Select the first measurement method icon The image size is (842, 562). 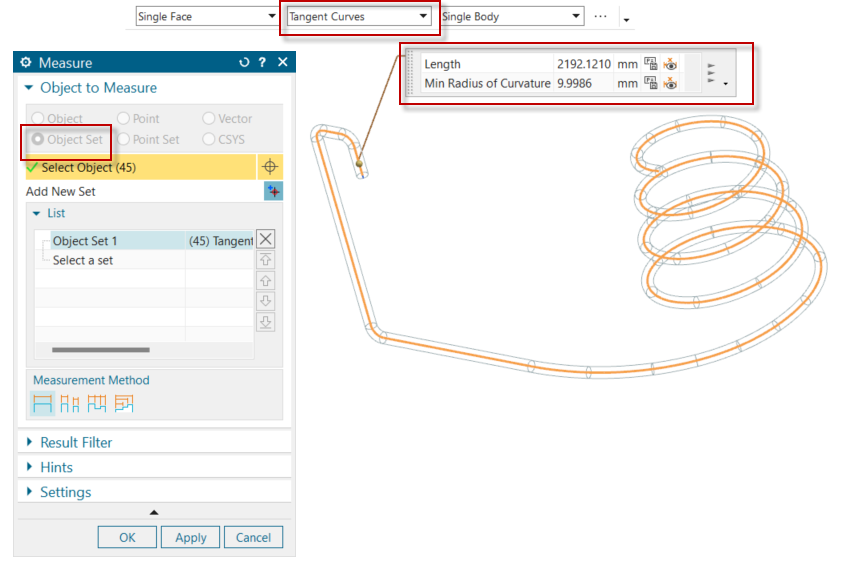point(43,403)
